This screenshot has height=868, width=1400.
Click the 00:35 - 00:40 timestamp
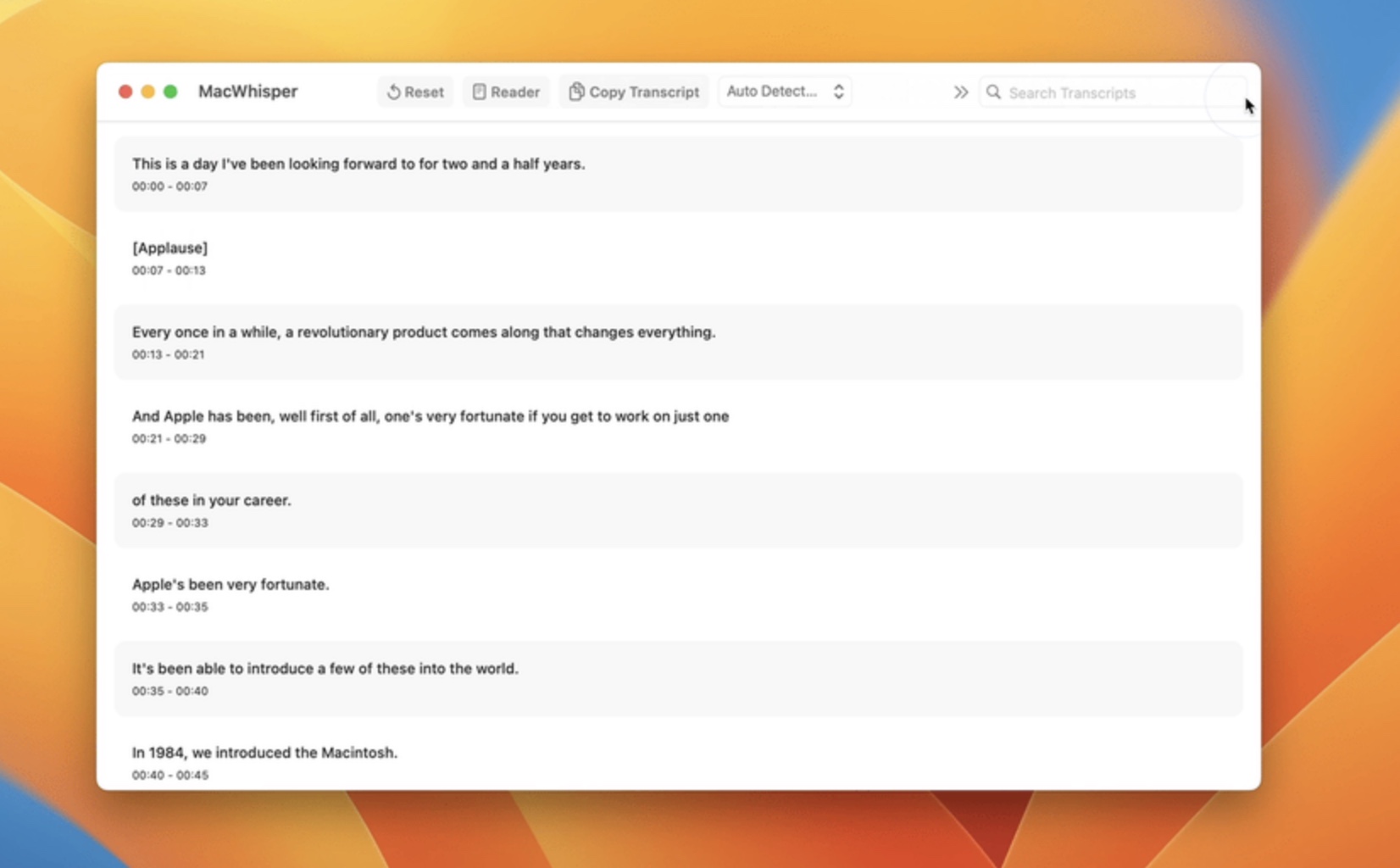[169, 691]
